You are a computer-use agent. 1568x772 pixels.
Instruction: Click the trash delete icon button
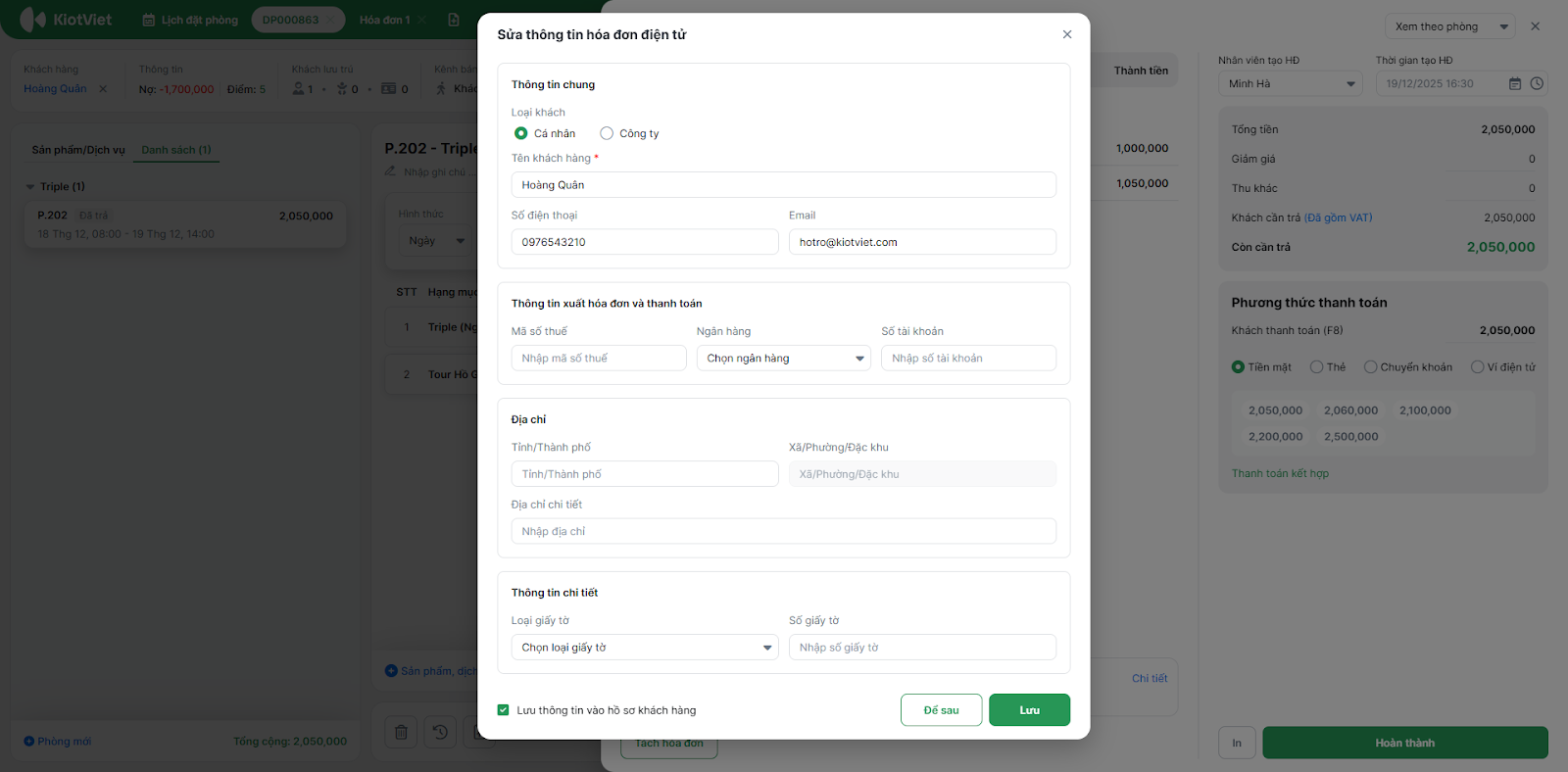pyautogui.click(x=401, y=732)
